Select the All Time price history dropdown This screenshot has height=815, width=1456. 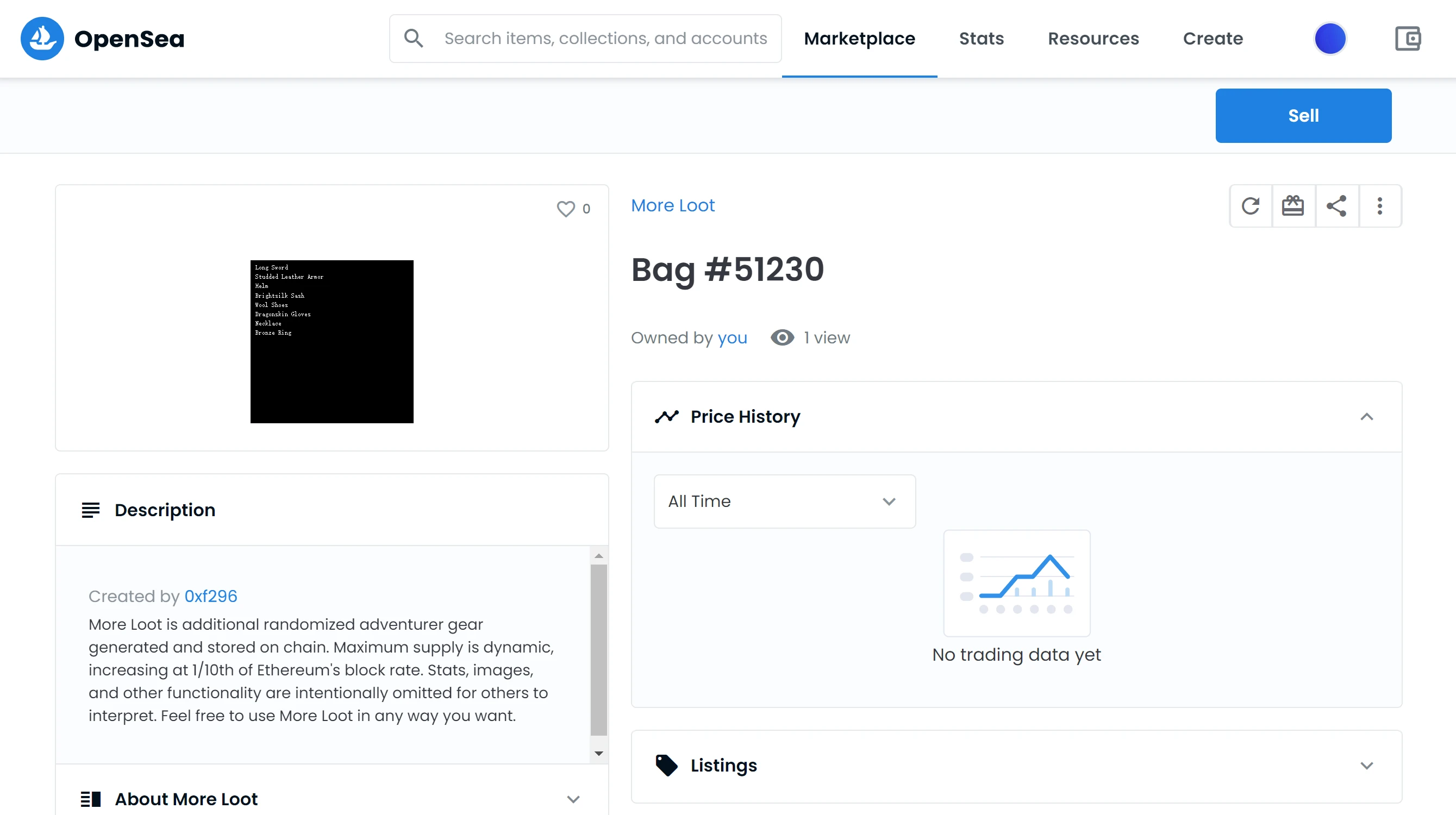(x=785, y=502)
